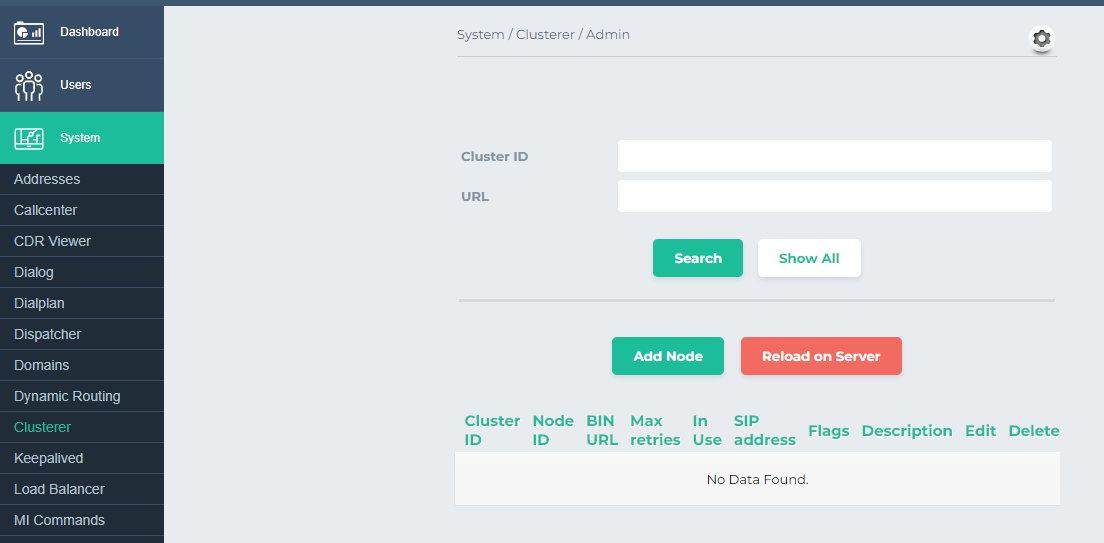Navigate to Dispatcher section
The image size is (1104, 543).
pos(48,334)
